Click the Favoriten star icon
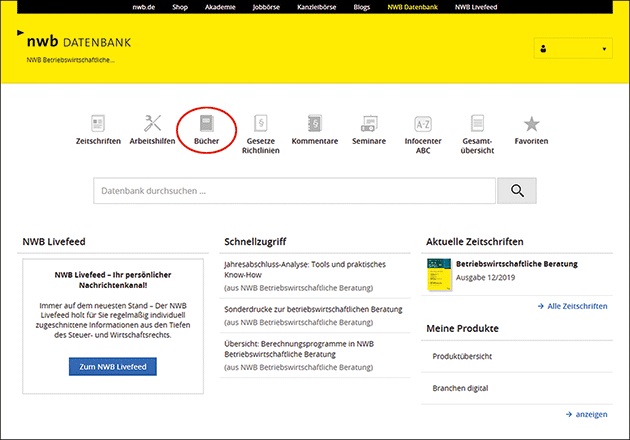The height and width of the screenshot is (440, 630). [531, 124]
